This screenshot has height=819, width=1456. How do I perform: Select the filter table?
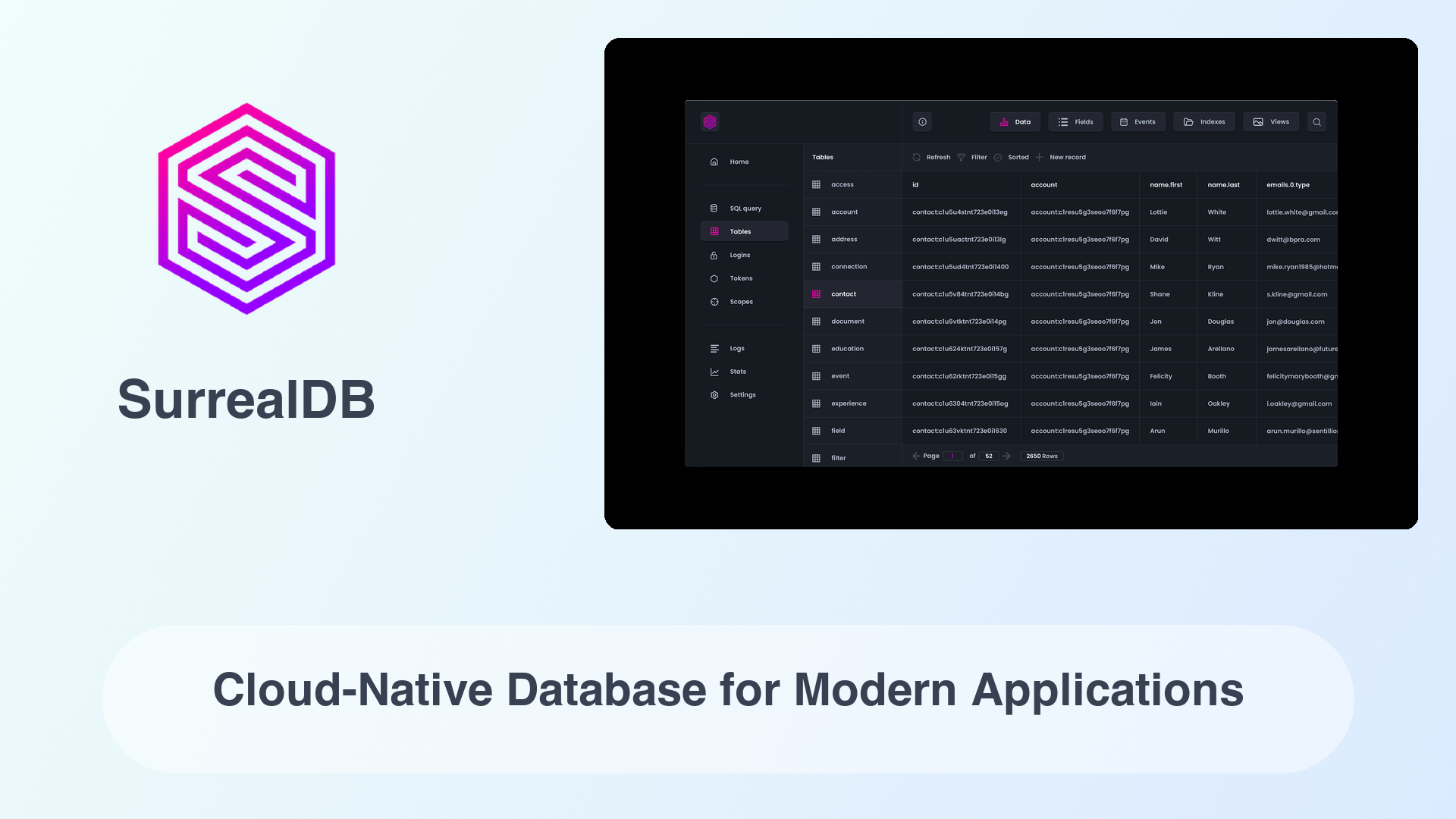pyautogui.click(x=852, y=457)
